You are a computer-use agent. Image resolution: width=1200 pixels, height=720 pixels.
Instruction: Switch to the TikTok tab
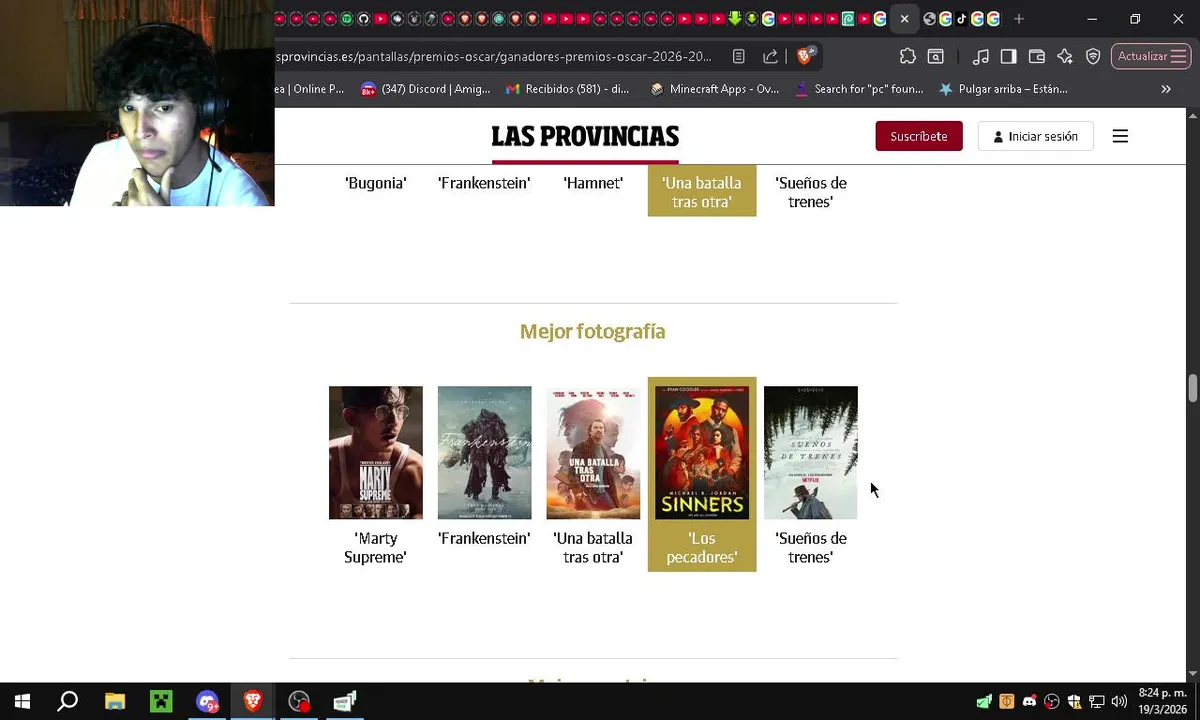[961, 19]
